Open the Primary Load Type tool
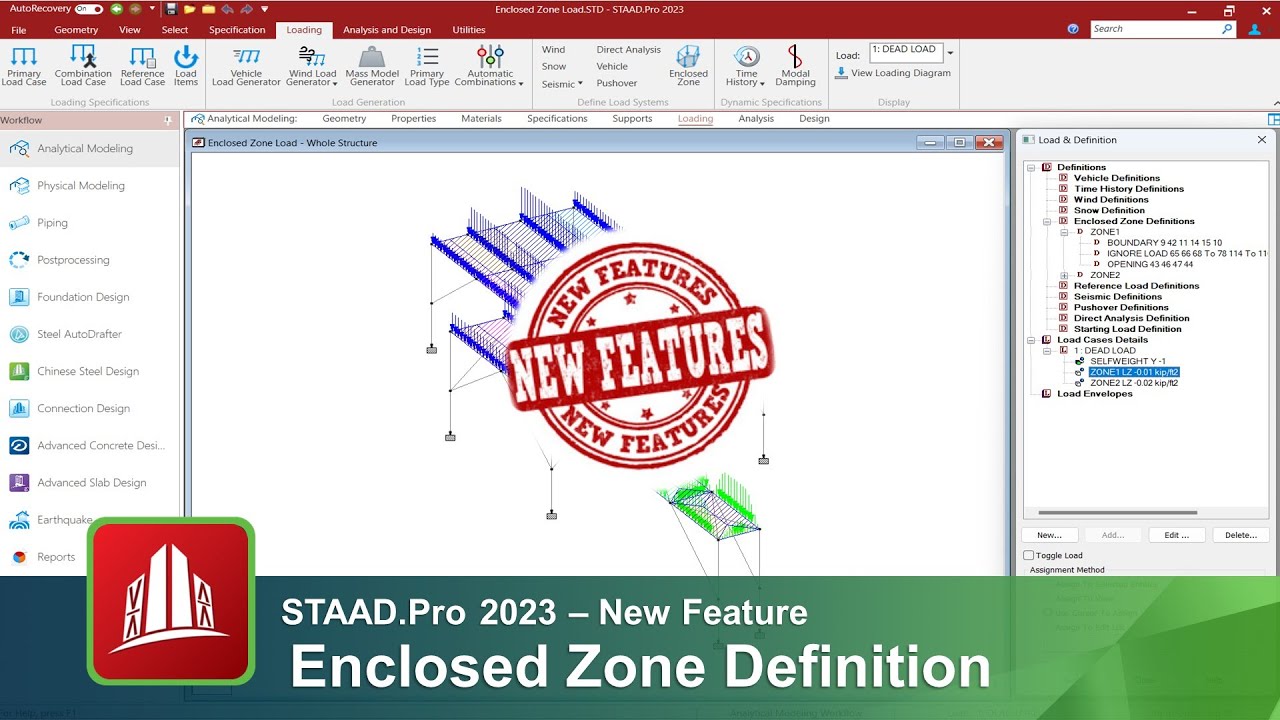The width and height of the screenshot is (1280, 720). pyautogui.click(x=427, y=66)
